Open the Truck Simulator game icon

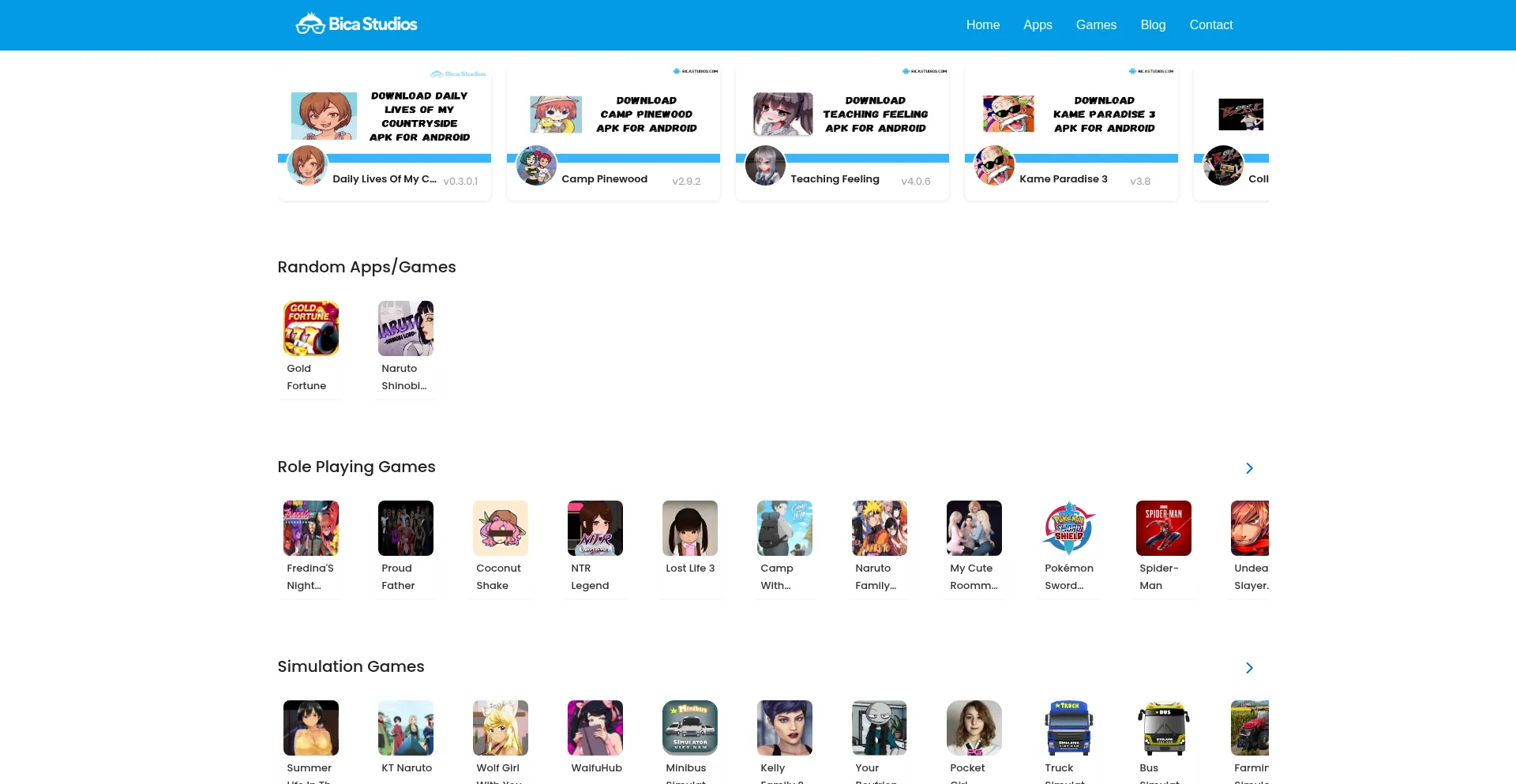[x=1069, y=728]
